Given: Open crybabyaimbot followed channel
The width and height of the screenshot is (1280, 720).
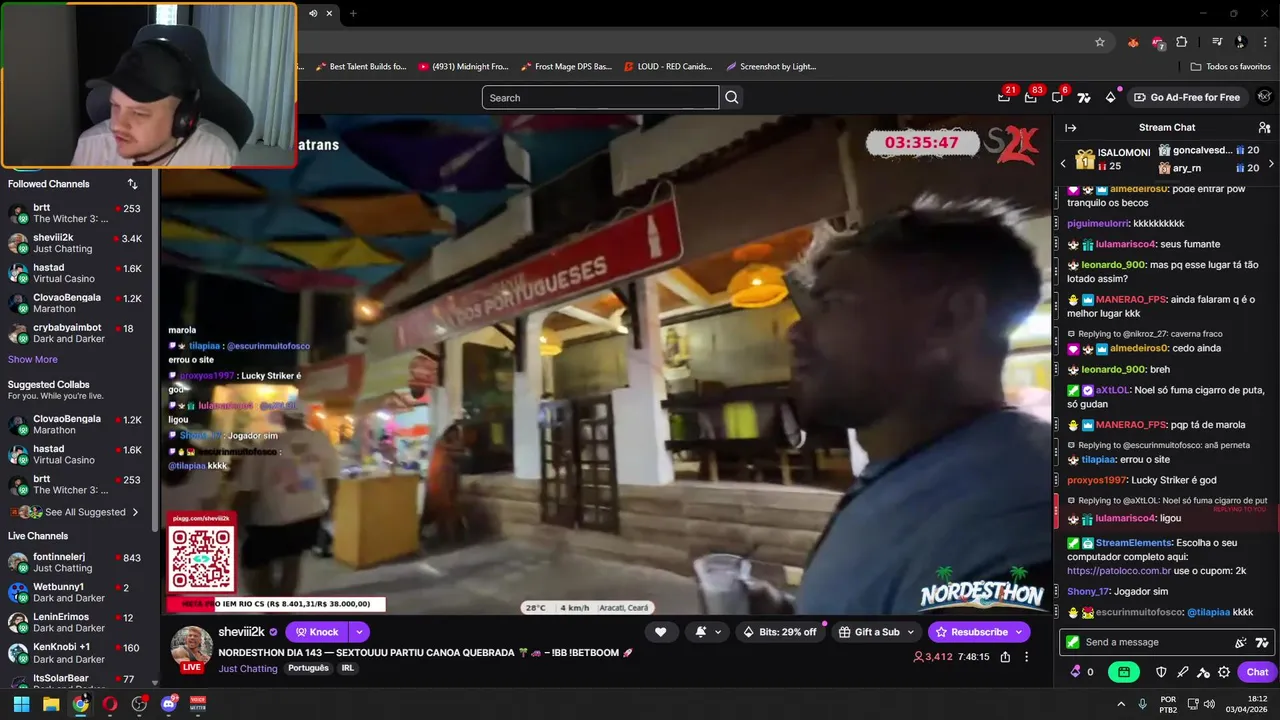Looking at the screenshot, I should tap(75, 333).
